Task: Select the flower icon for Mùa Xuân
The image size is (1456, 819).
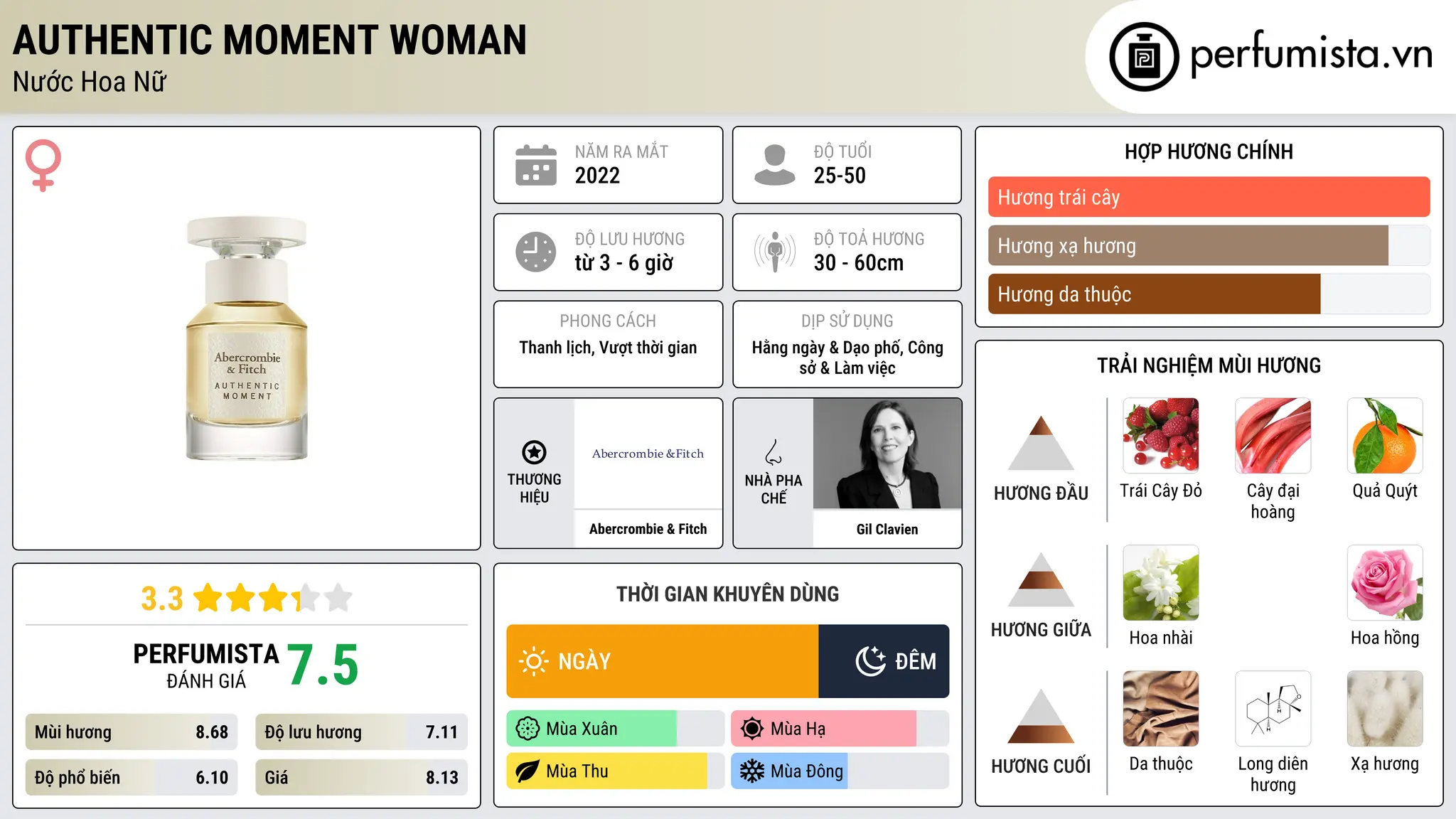Action: click(x=528, y=729)
